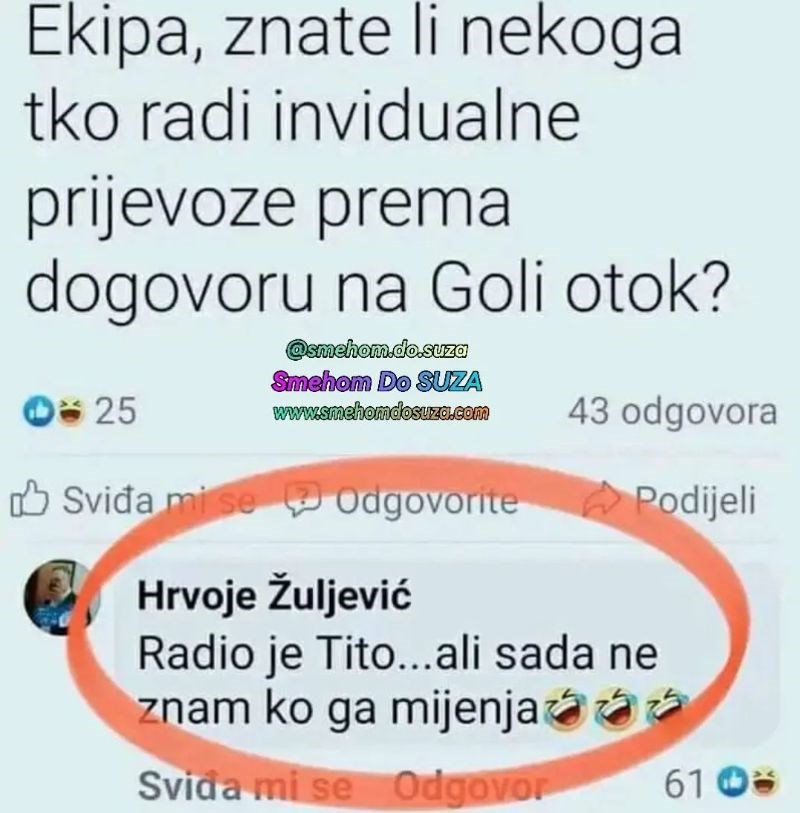
Task: Click the blue like reaction icon next to 61
Action: [x=732, y=782]
